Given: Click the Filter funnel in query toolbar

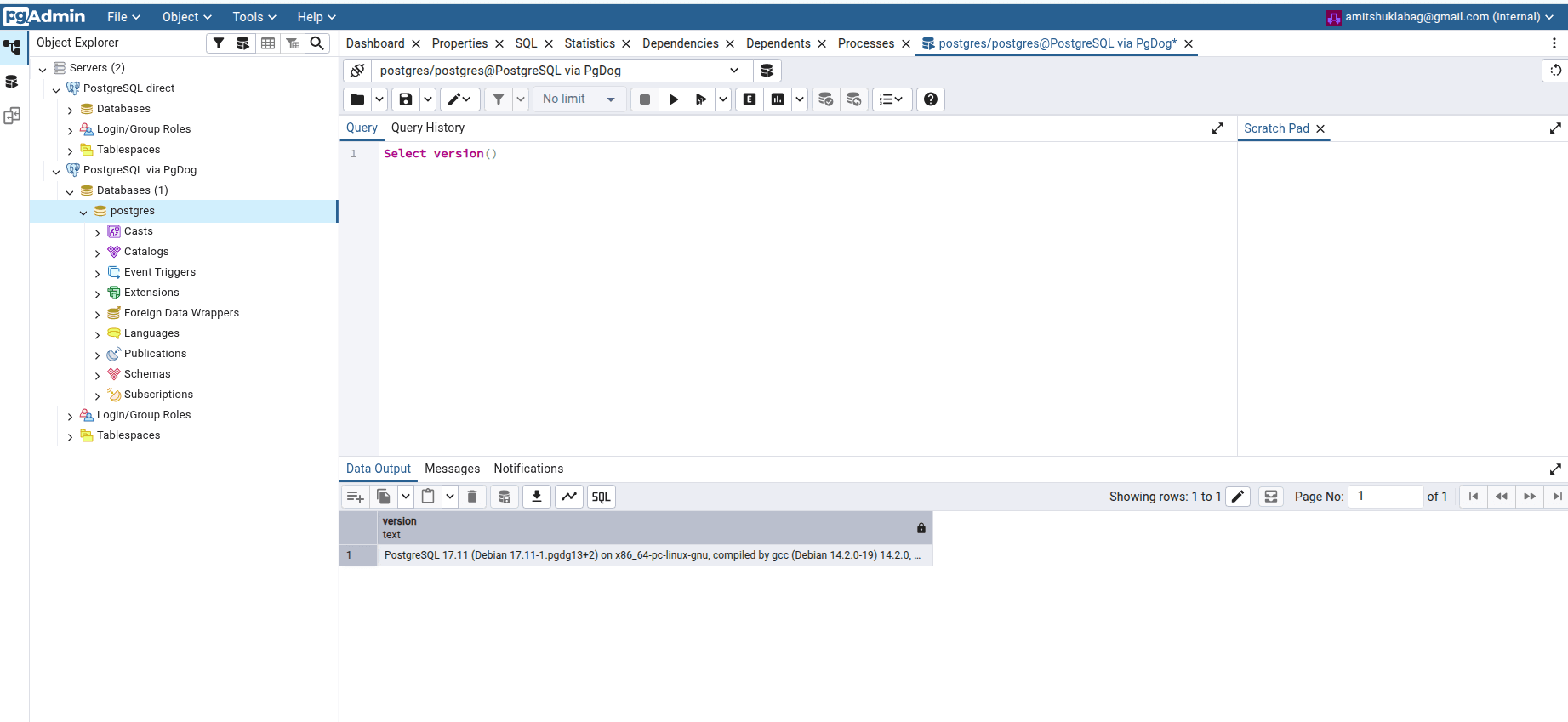Looking at the screenshot, I should [x=499, y=99].
